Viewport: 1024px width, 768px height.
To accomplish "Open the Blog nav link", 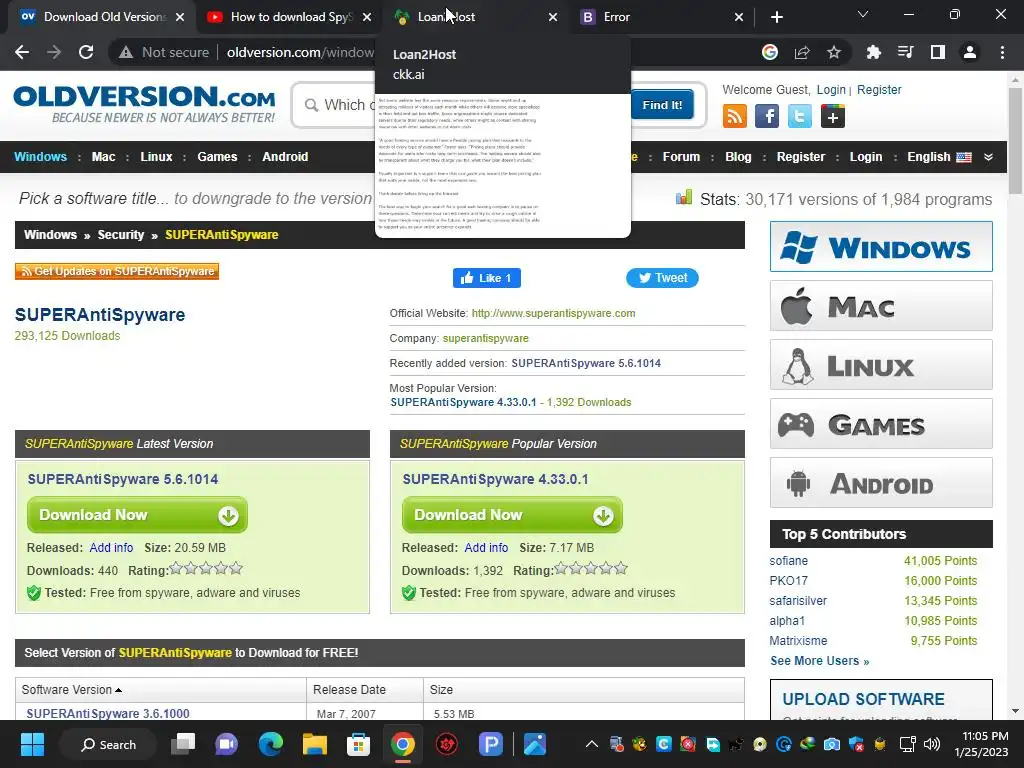I will pyautogui.click(x=738, y=157).
